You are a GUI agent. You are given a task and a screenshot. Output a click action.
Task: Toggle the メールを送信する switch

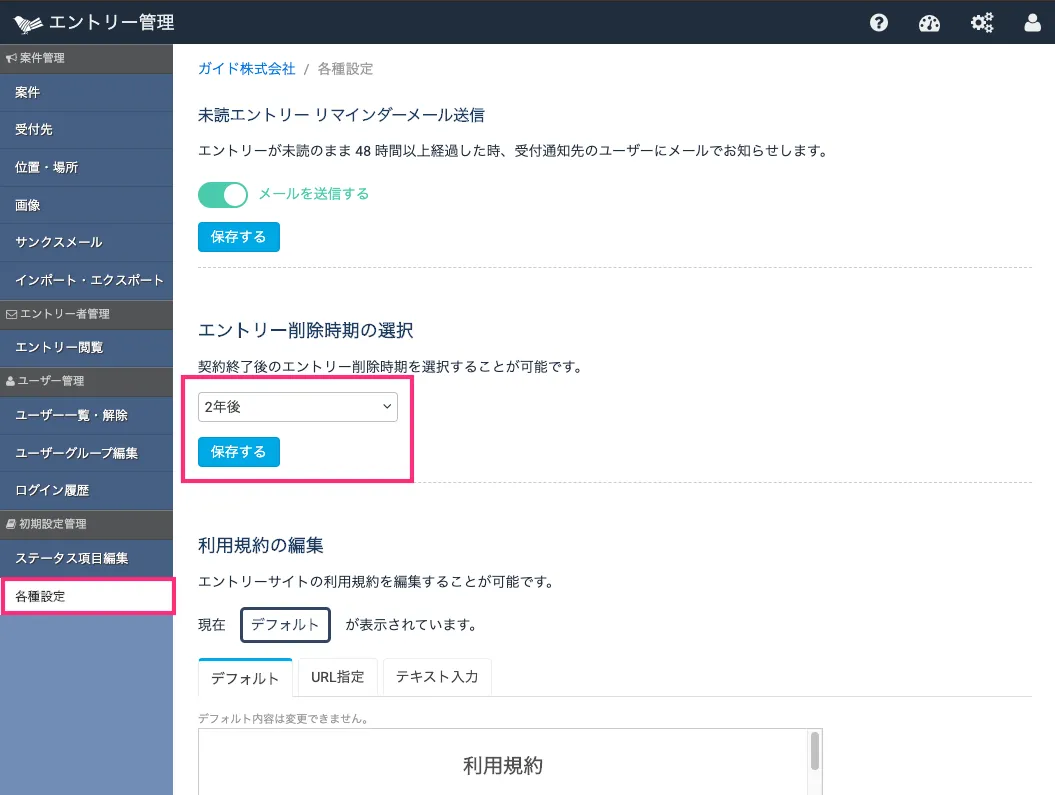point(223,194)
